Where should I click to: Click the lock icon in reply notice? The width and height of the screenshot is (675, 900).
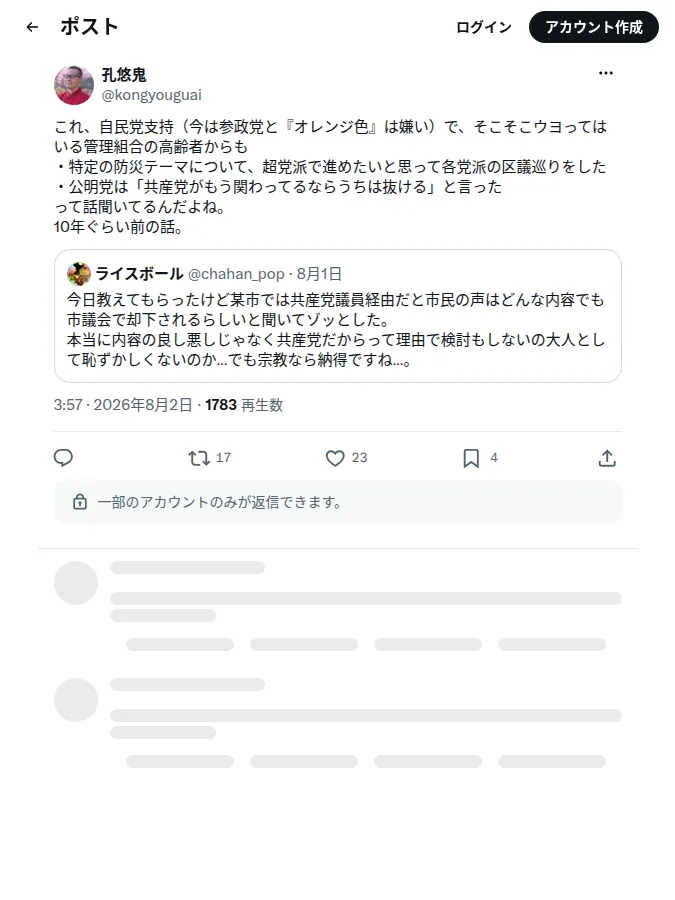coord(80,502)
